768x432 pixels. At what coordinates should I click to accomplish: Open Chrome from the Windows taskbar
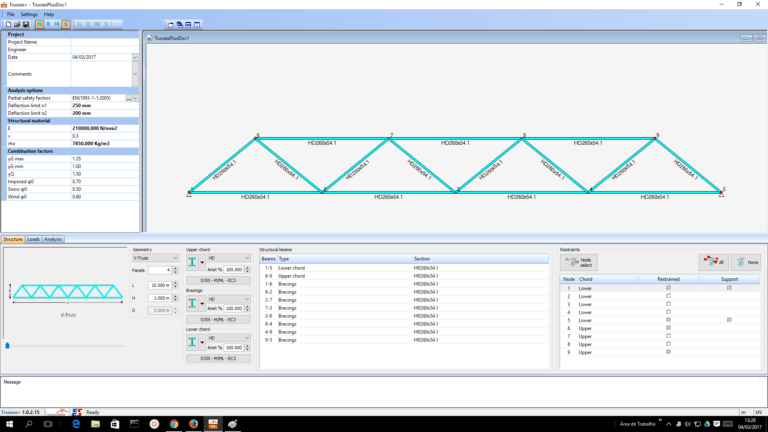(x=174, y=424)
